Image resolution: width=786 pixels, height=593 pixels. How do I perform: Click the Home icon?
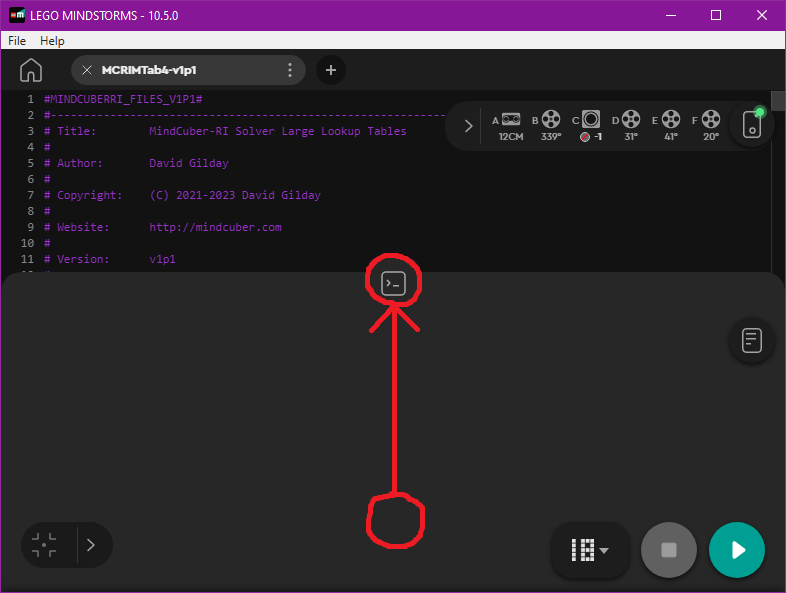pos(31,70)
